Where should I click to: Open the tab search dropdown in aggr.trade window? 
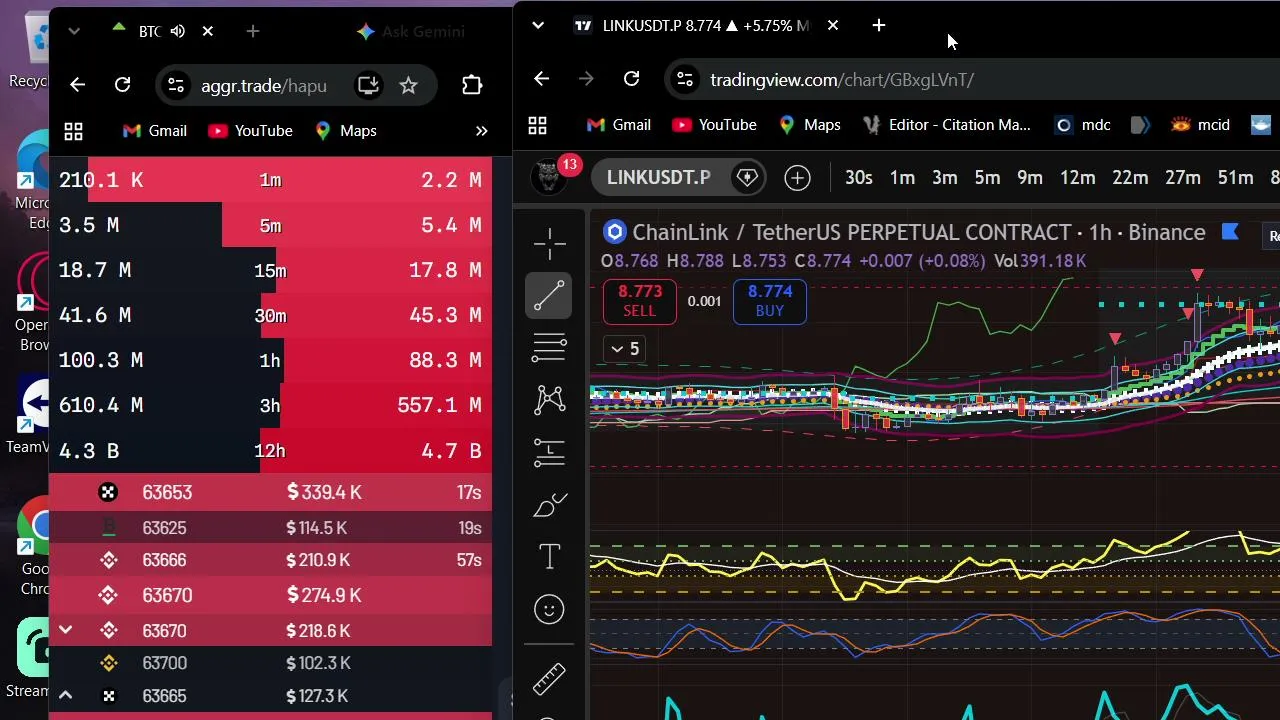click(73, 31)
